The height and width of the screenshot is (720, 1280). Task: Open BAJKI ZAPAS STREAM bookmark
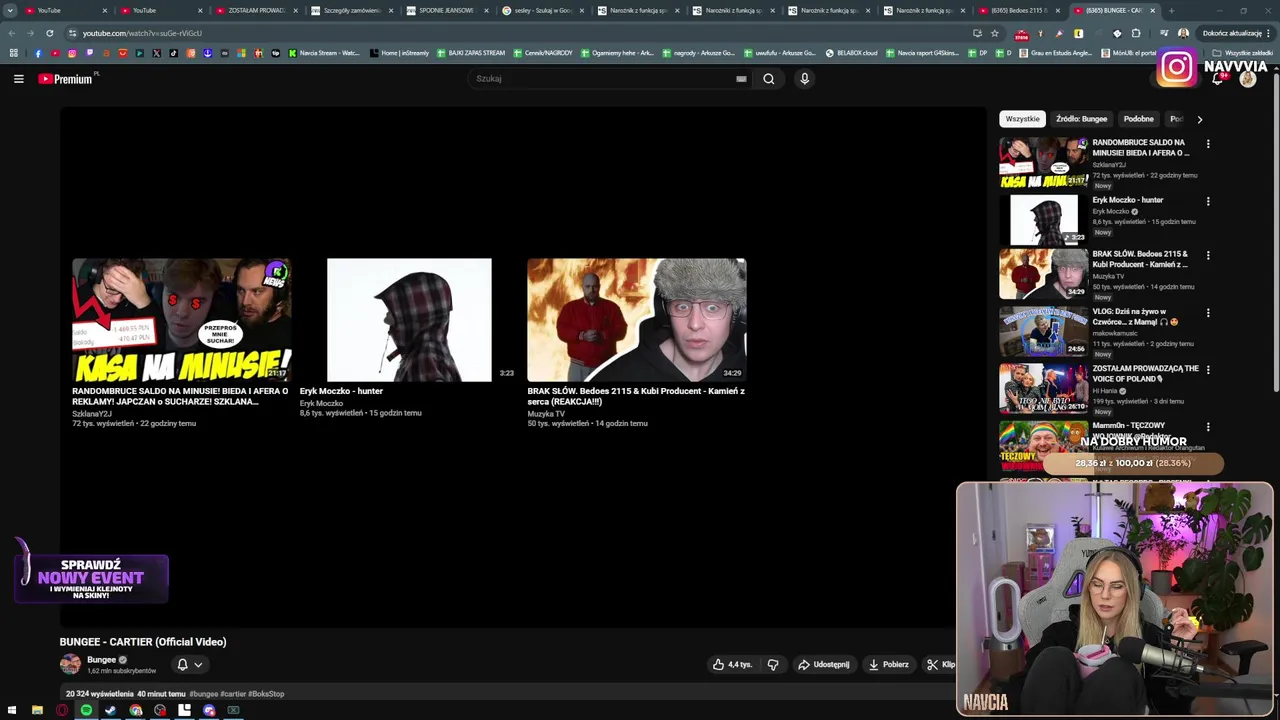pos(471,53)
